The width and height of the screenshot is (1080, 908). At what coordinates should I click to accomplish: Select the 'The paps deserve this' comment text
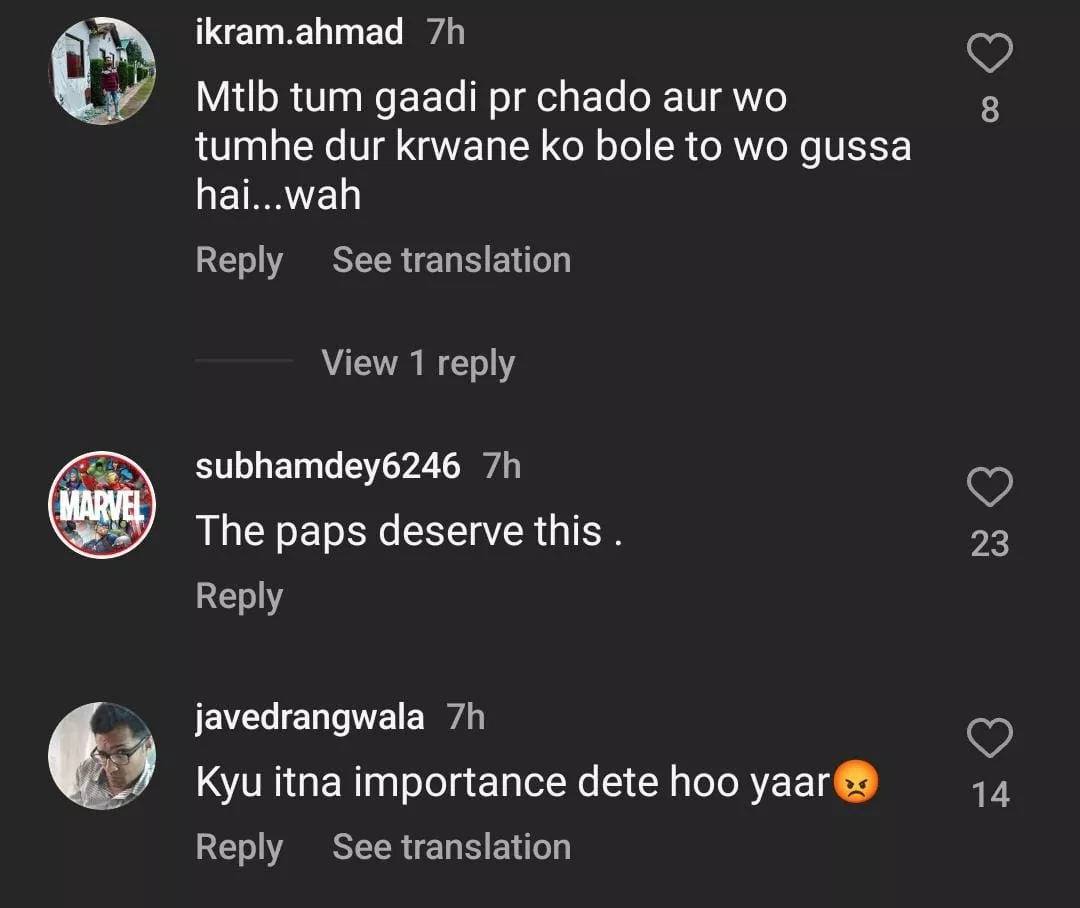point(409,531)
